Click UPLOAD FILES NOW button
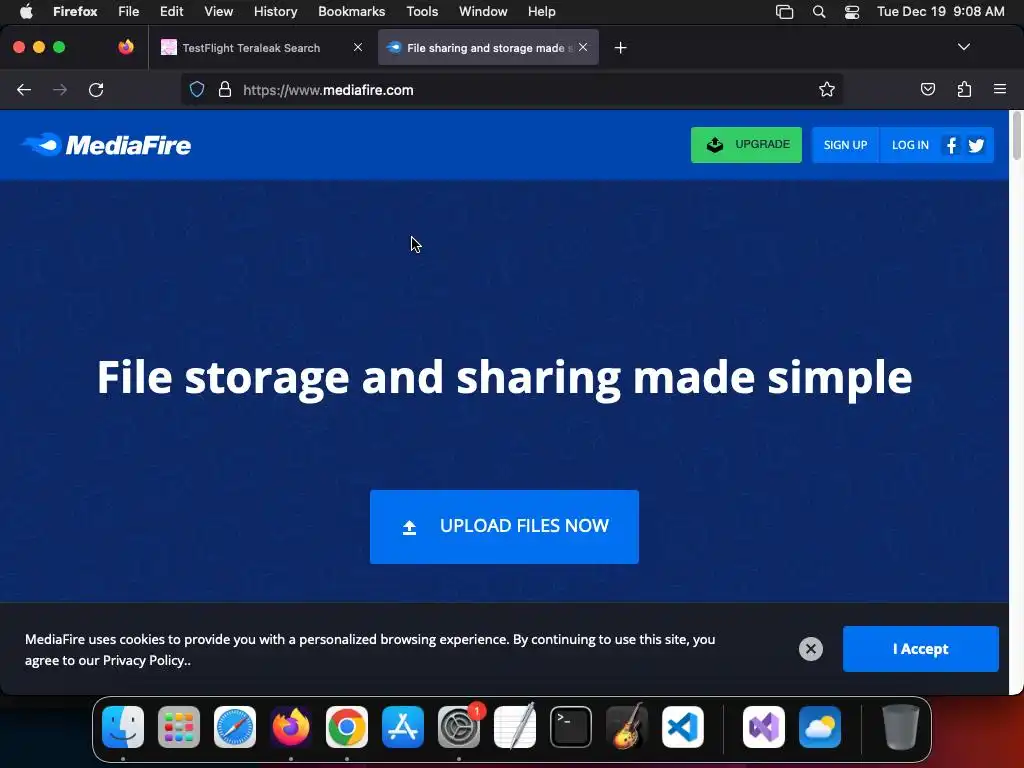Viewport: 1024px width, 768px height. 504,526
